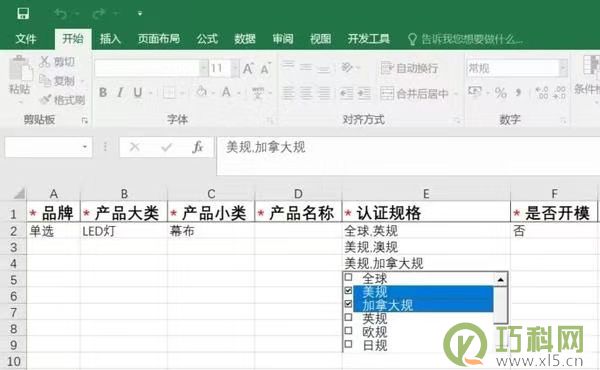Viewport: 600px width, 370px height.
Task: Switch to the 插入 ribbon tab
Action: click(110, 39)
